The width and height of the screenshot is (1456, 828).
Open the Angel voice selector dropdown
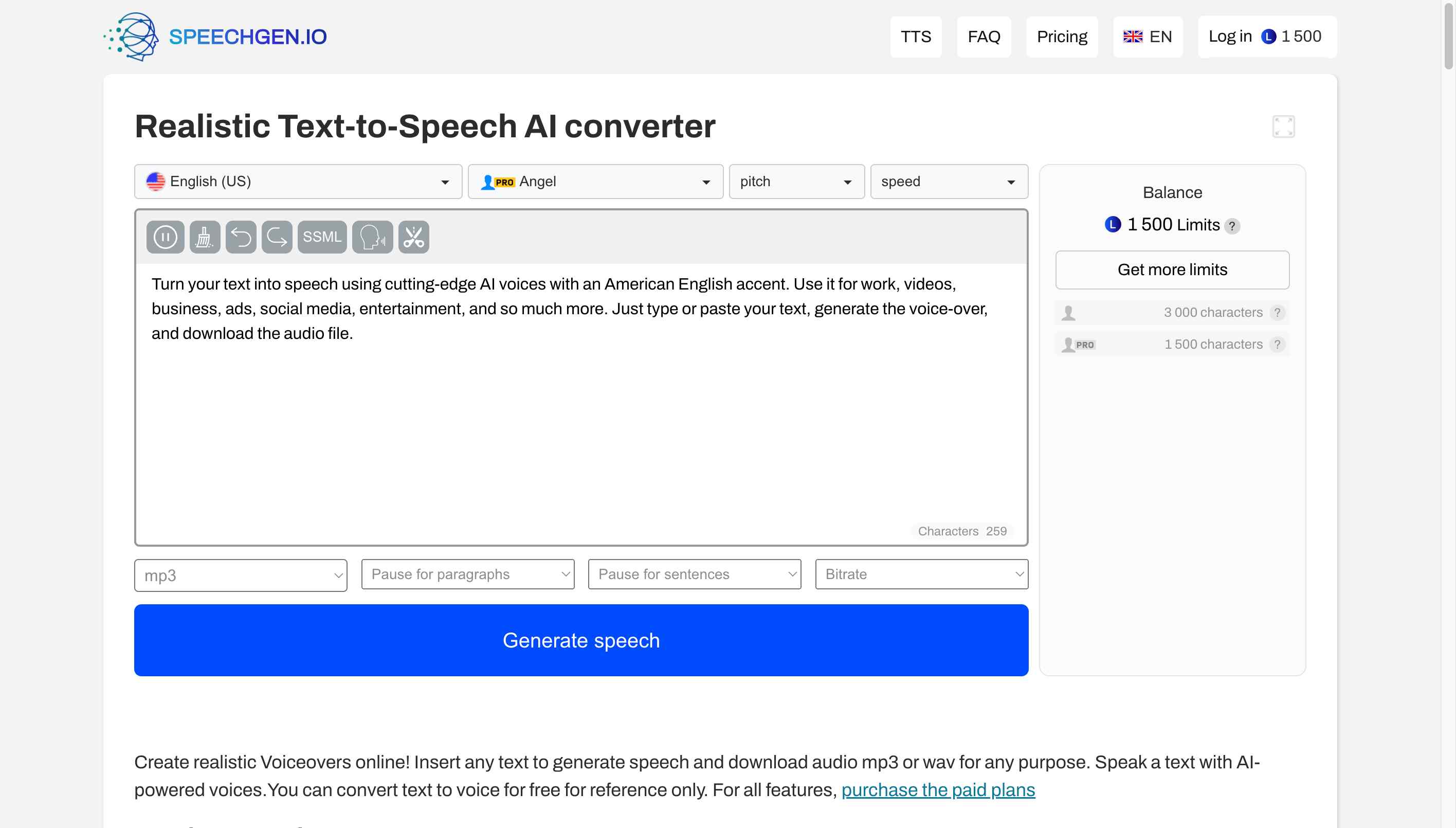[595, 182]
